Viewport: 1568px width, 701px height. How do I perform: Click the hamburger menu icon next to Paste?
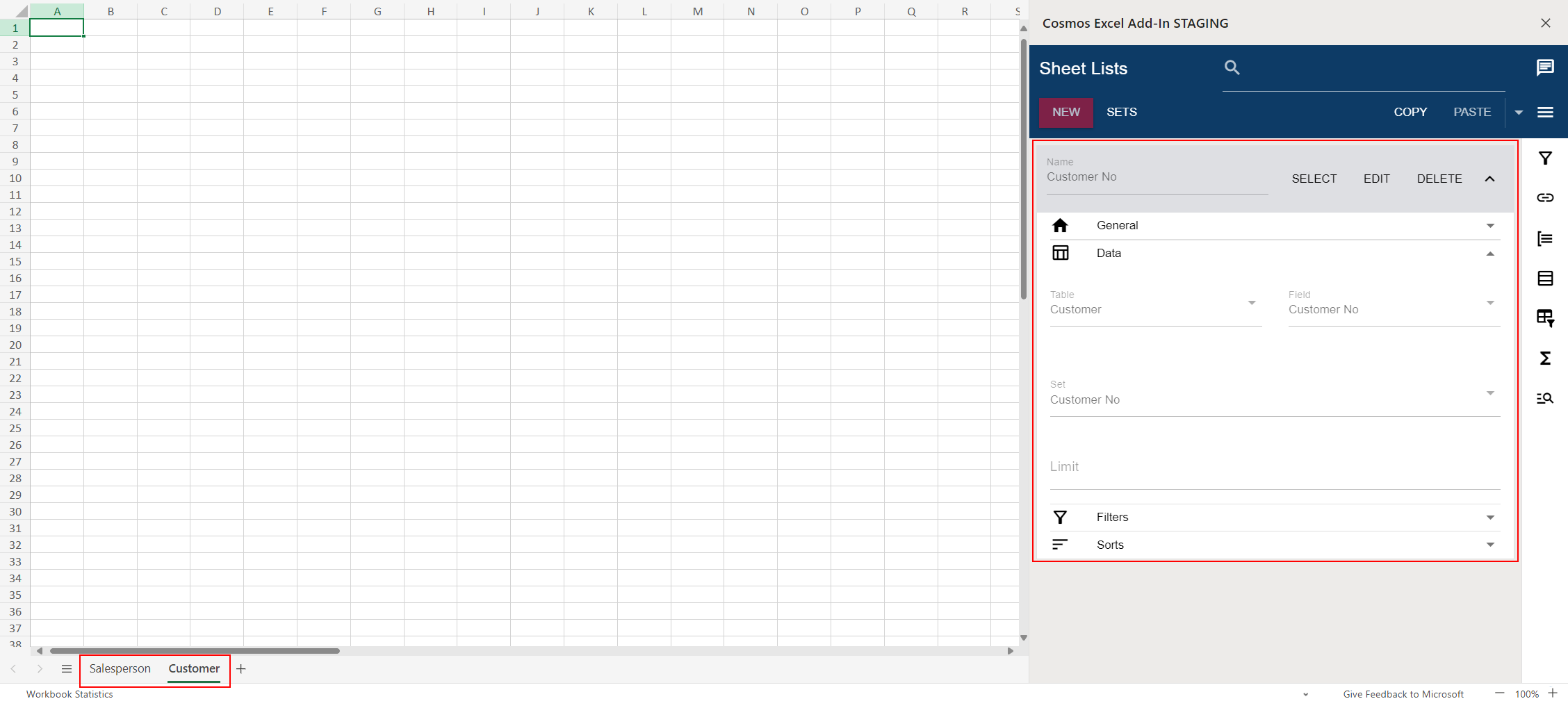(x=1546, y=112)
